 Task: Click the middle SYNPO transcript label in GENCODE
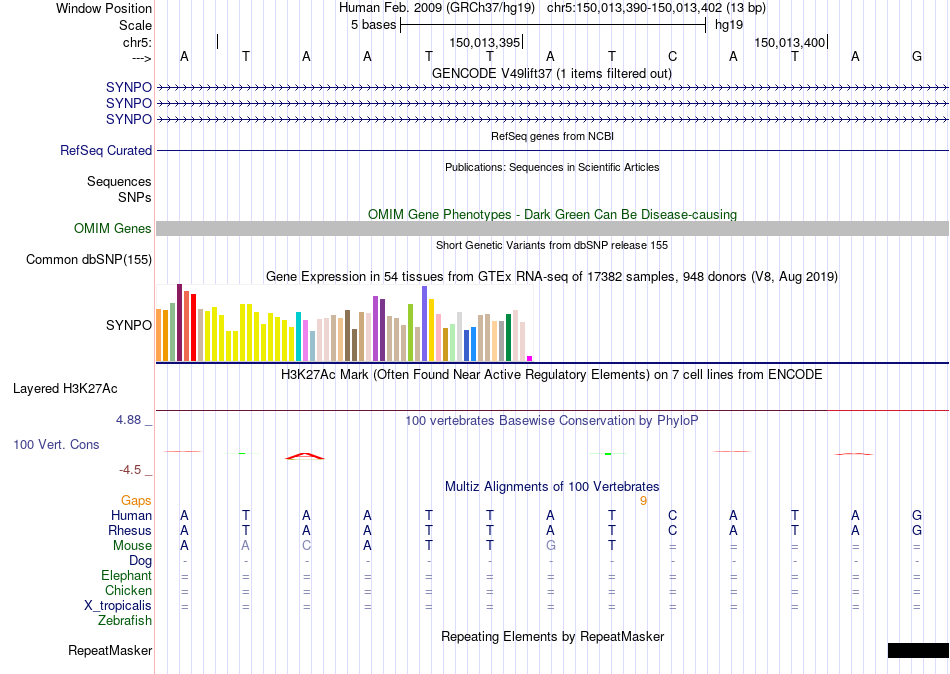(x=128, y=103)
